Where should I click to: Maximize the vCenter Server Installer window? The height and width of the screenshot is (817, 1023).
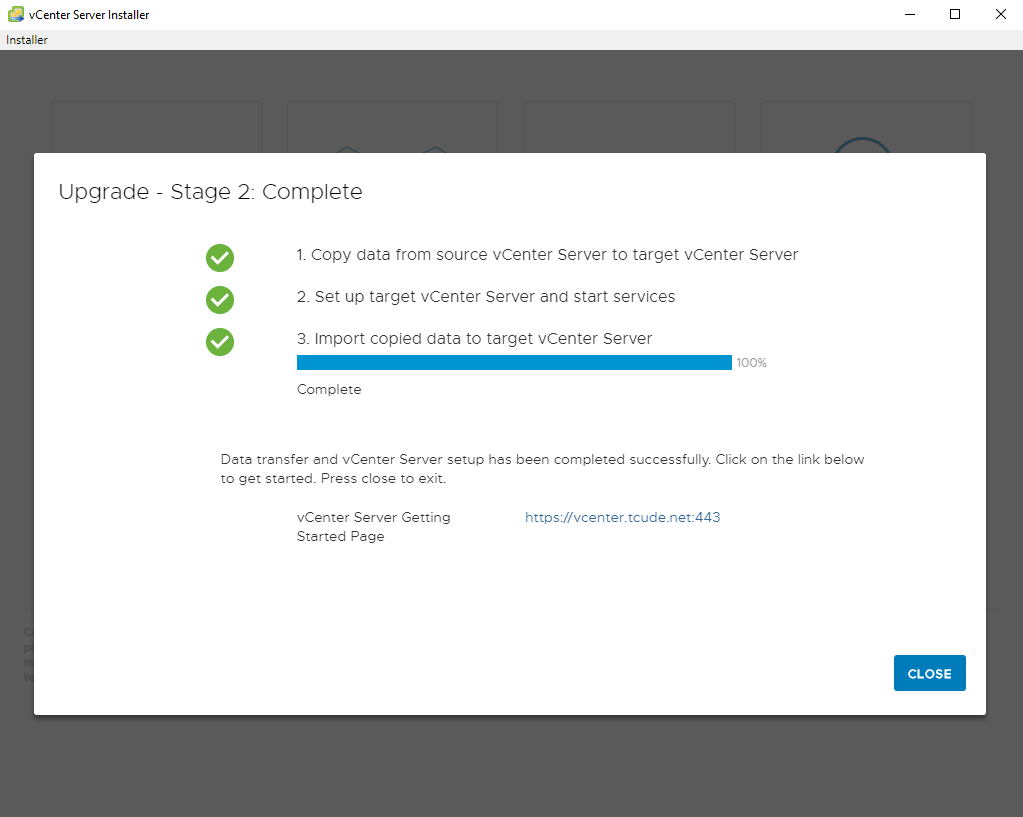point(954,14)
